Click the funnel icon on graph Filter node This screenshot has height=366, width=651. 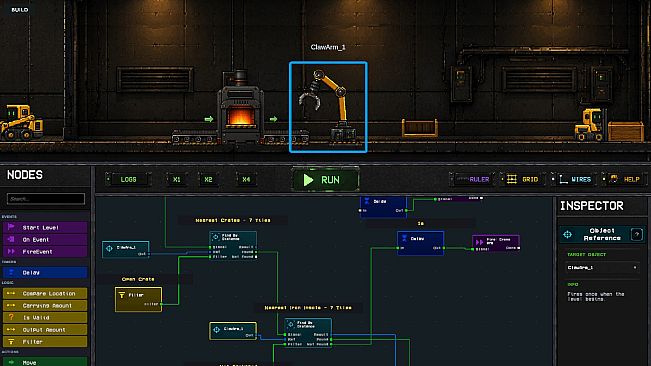coord(122,295)
